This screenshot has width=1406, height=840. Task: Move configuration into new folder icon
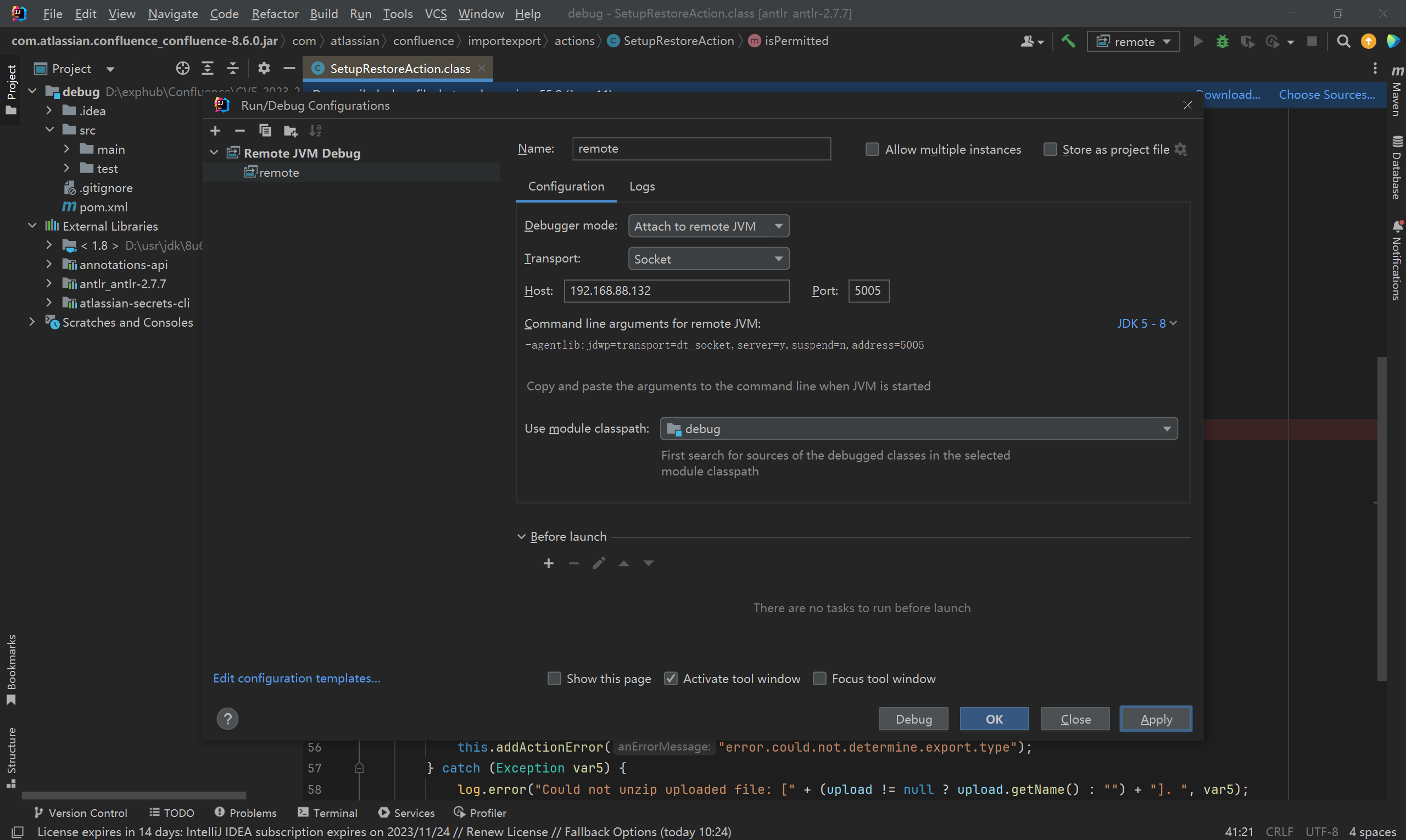(290, 131)
